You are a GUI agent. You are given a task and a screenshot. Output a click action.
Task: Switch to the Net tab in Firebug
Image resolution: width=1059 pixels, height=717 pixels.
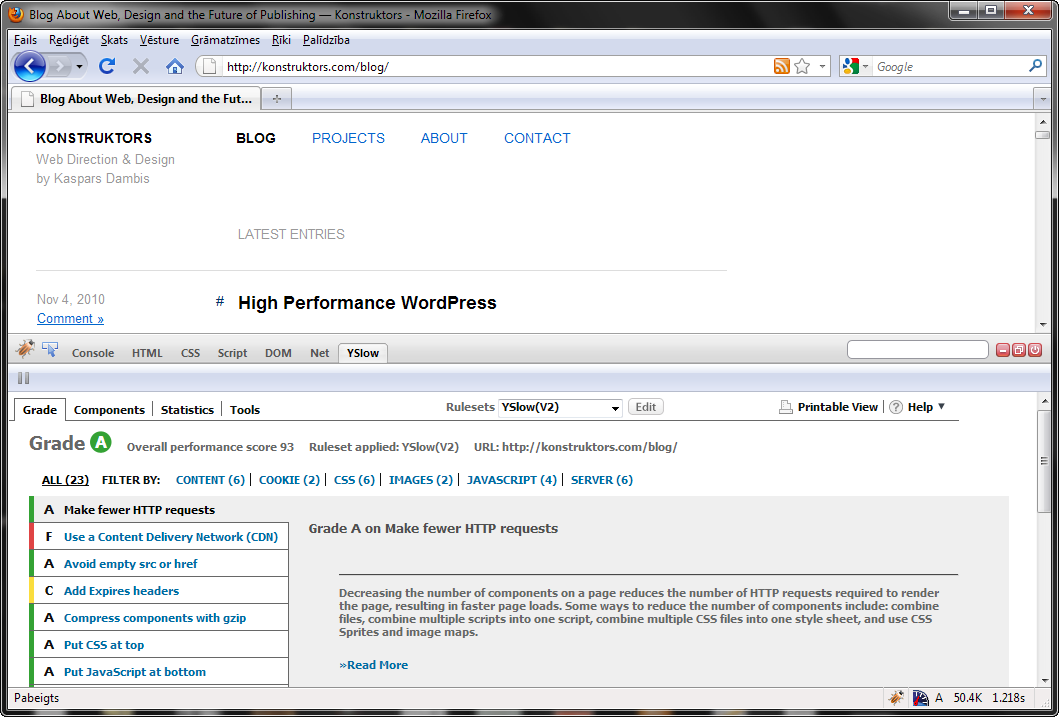point(319,353)
